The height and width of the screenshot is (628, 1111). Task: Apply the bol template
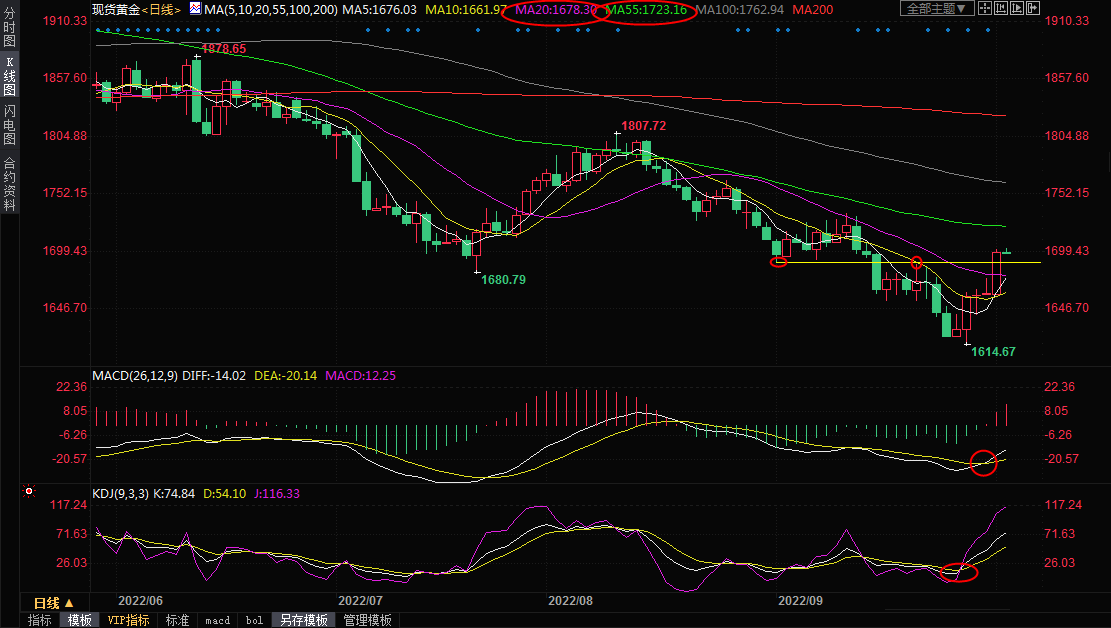click(x=254, y=620)
